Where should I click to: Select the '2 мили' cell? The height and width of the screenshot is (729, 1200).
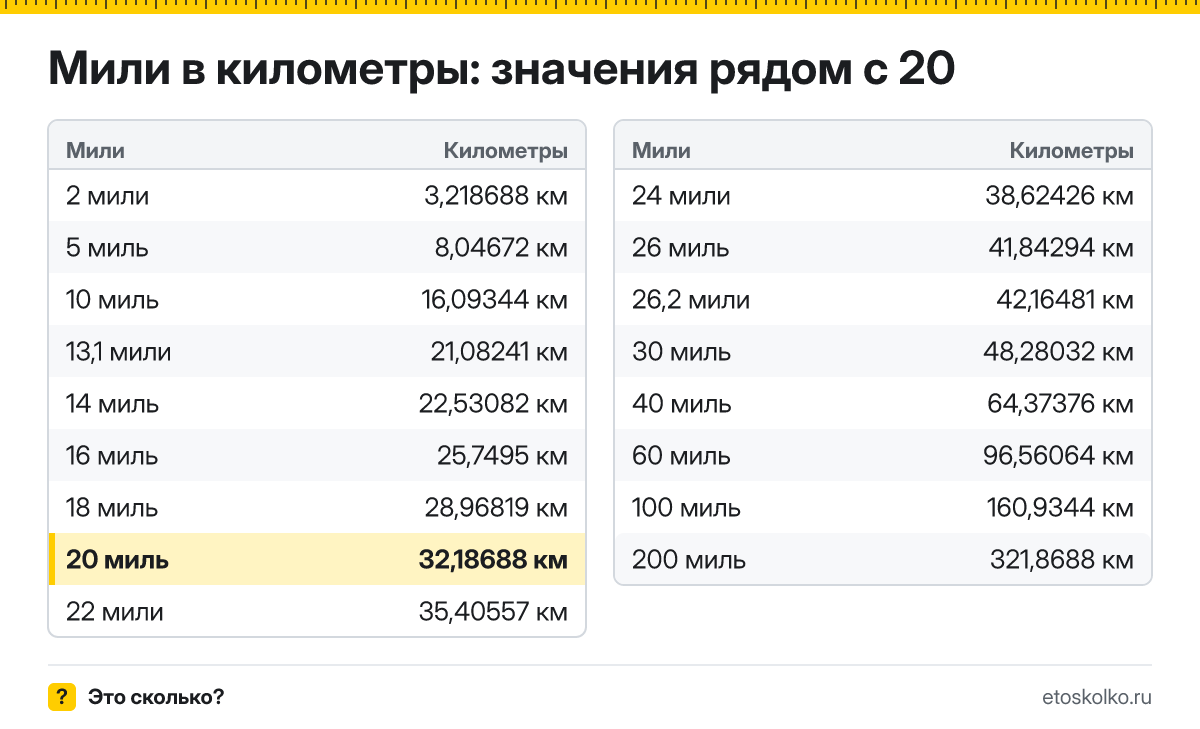coord(107,196)
